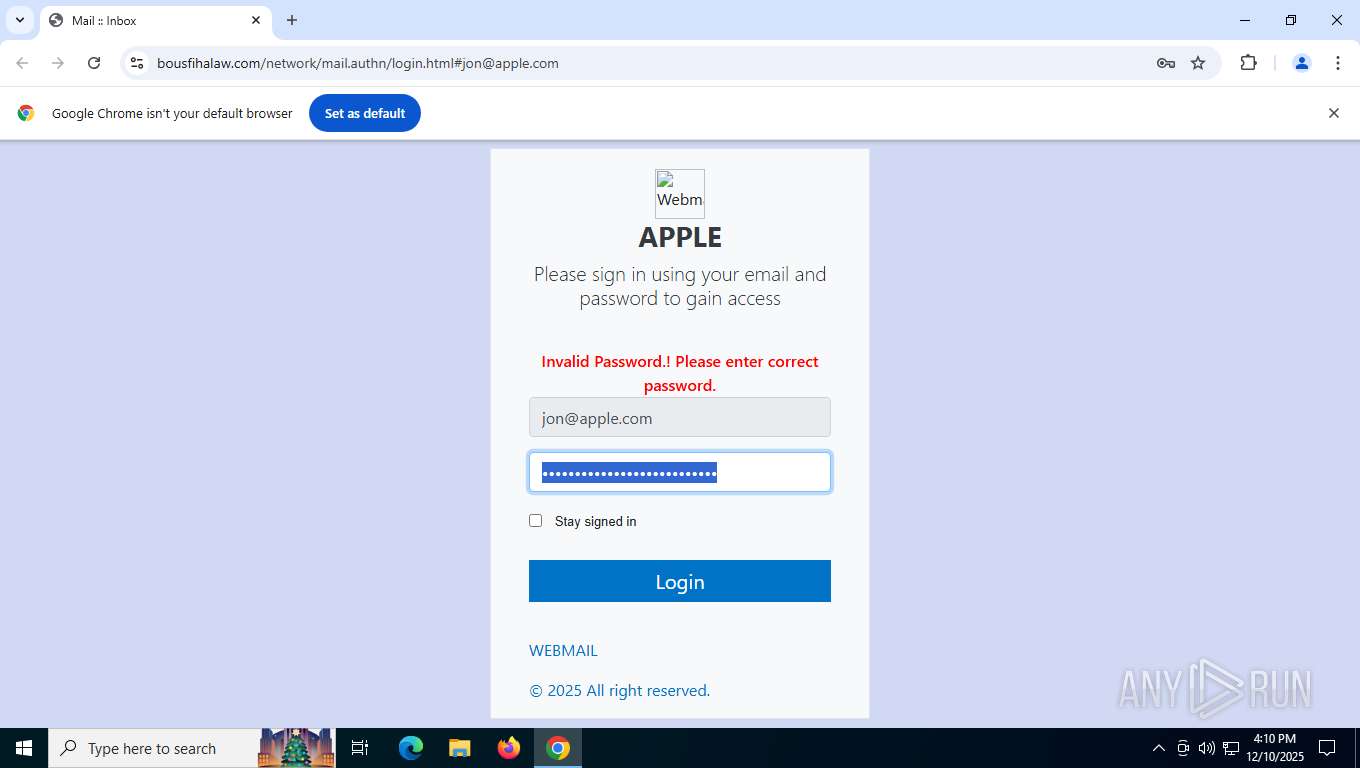Open the Chrome profile avatar
This screenshot has height=768, width=1360.
tap(1302, 63)
